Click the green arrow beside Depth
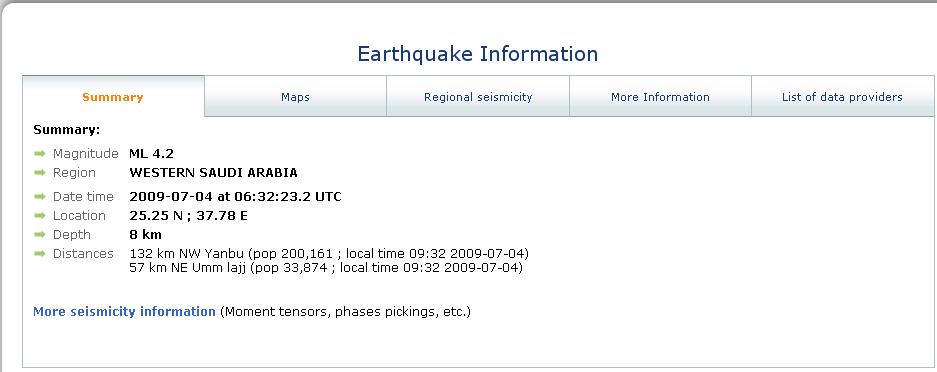Viewport: 937px width, 372px height. click(x=40, y=235)
